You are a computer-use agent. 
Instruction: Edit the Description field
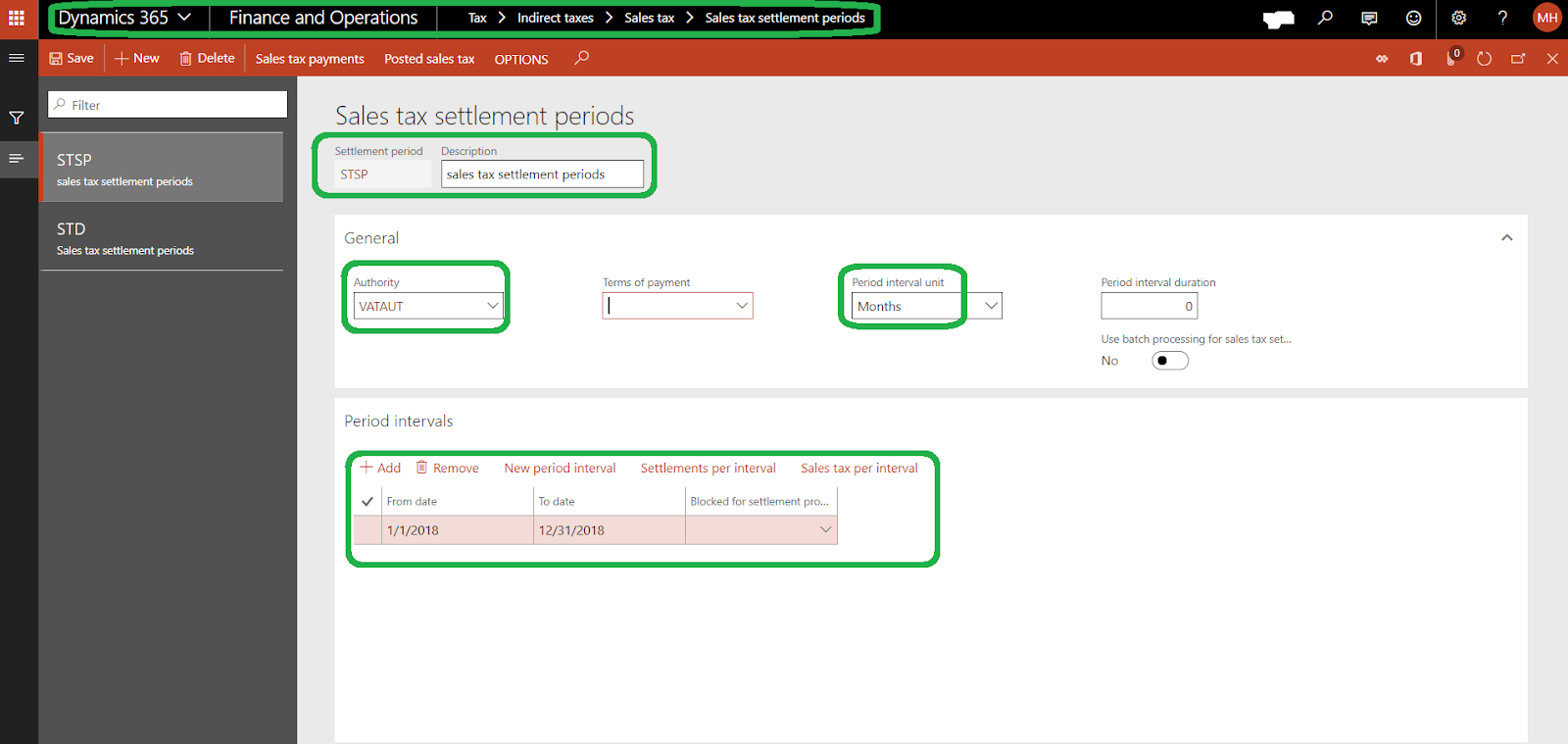click(x=542, y=174)
